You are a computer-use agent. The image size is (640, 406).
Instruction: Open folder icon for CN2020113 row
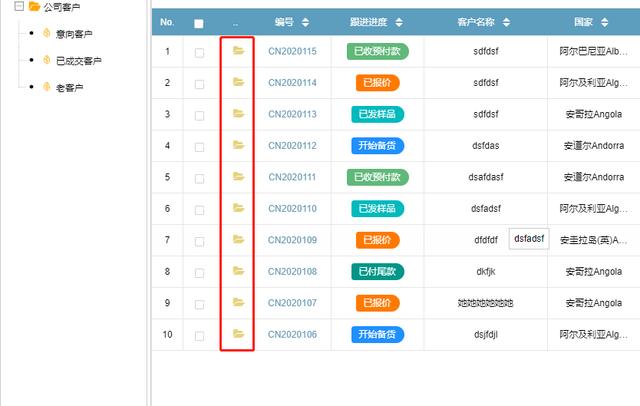(238, 113)
